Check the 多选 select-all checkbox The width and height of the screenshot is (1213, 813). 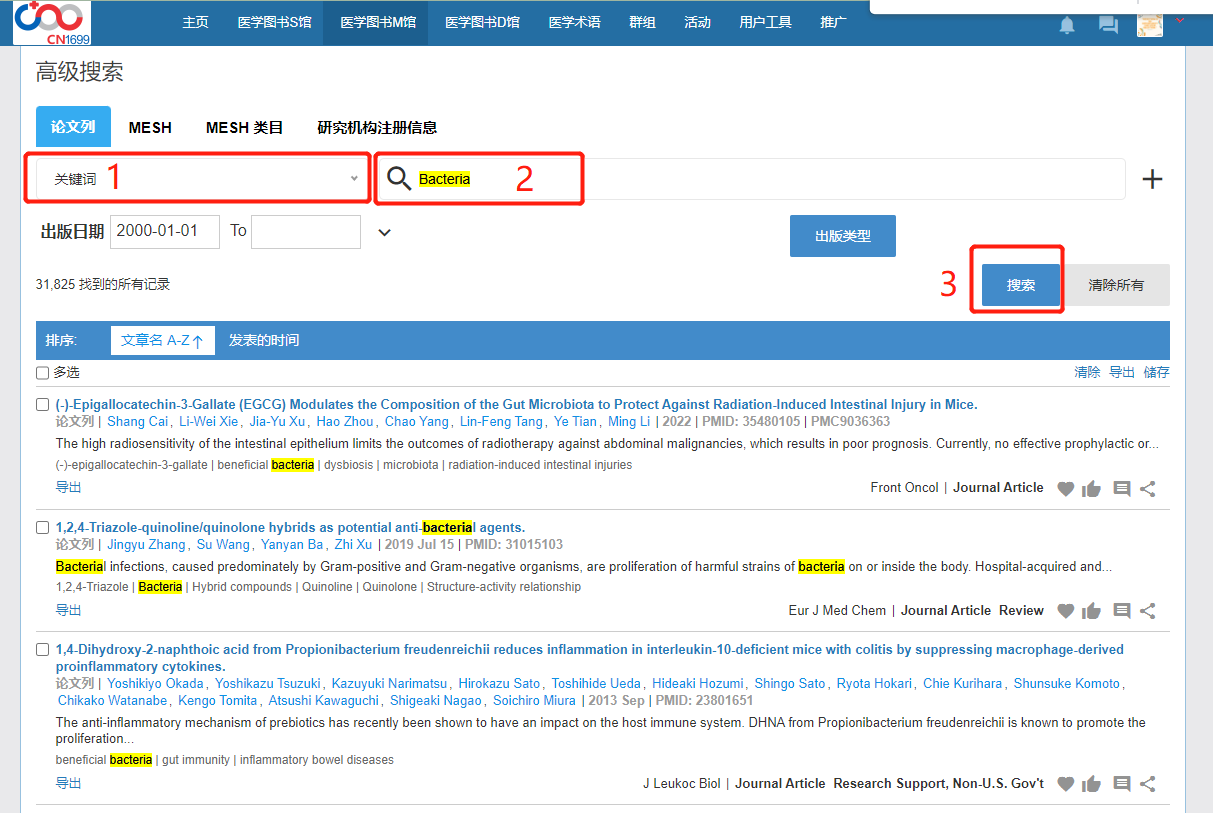42,373
